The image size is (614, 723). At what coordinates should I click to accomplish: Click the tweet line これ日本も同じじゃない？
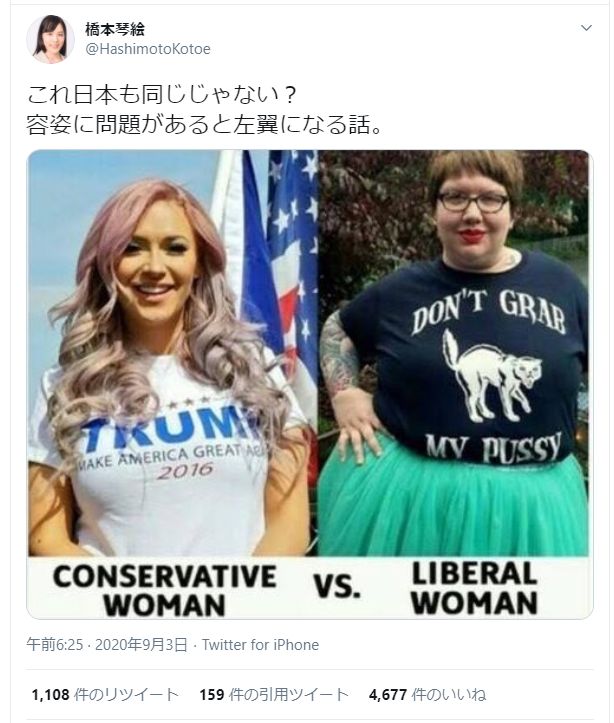[x=162, y=95]
